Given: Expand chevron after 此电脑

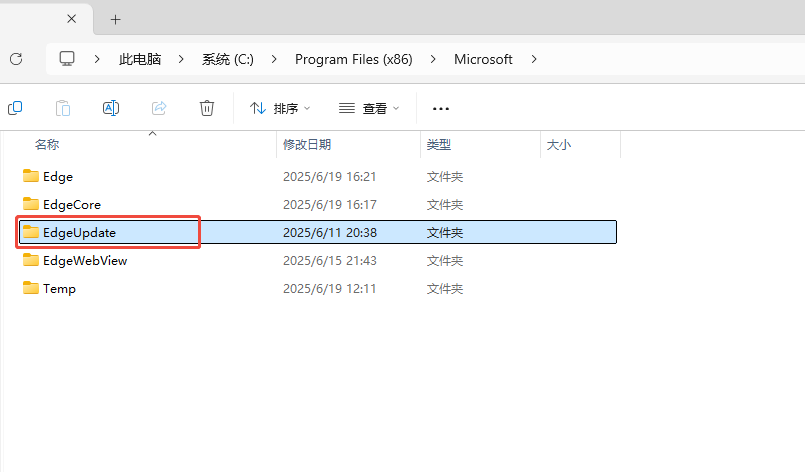Looking at the screenshot, I should tap(181, 59).
